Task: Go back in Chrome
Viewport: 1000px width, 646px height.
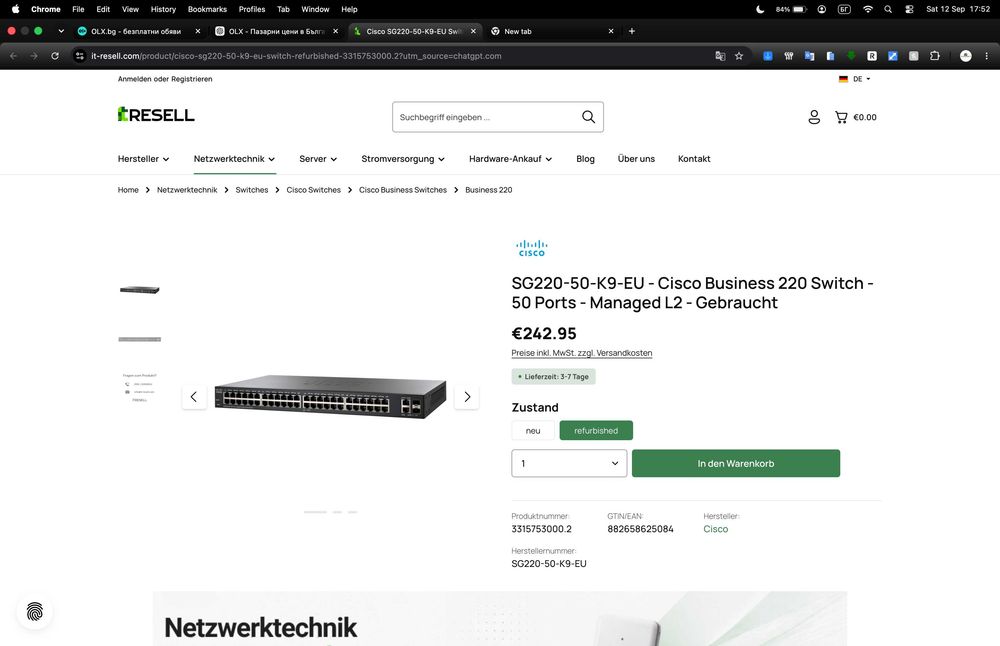Action: (x=13, y=56)
